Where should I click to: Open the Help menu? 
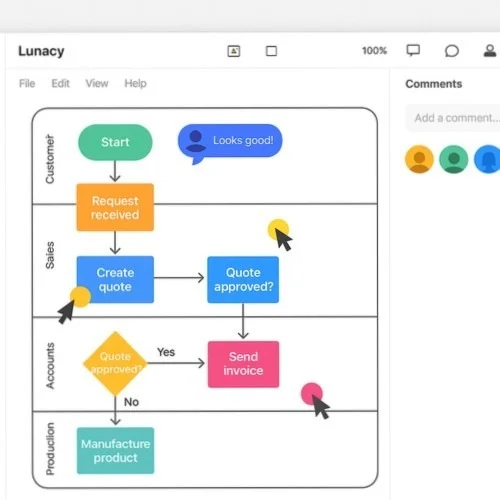(135, 83)
